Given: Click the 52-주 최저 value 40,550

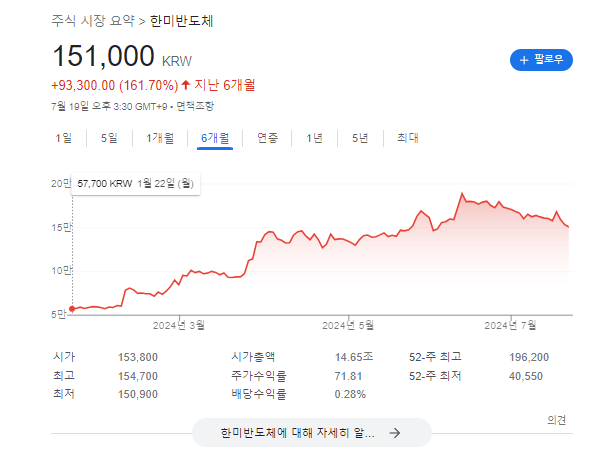Looking at the screenshot, I should [526, 376].
